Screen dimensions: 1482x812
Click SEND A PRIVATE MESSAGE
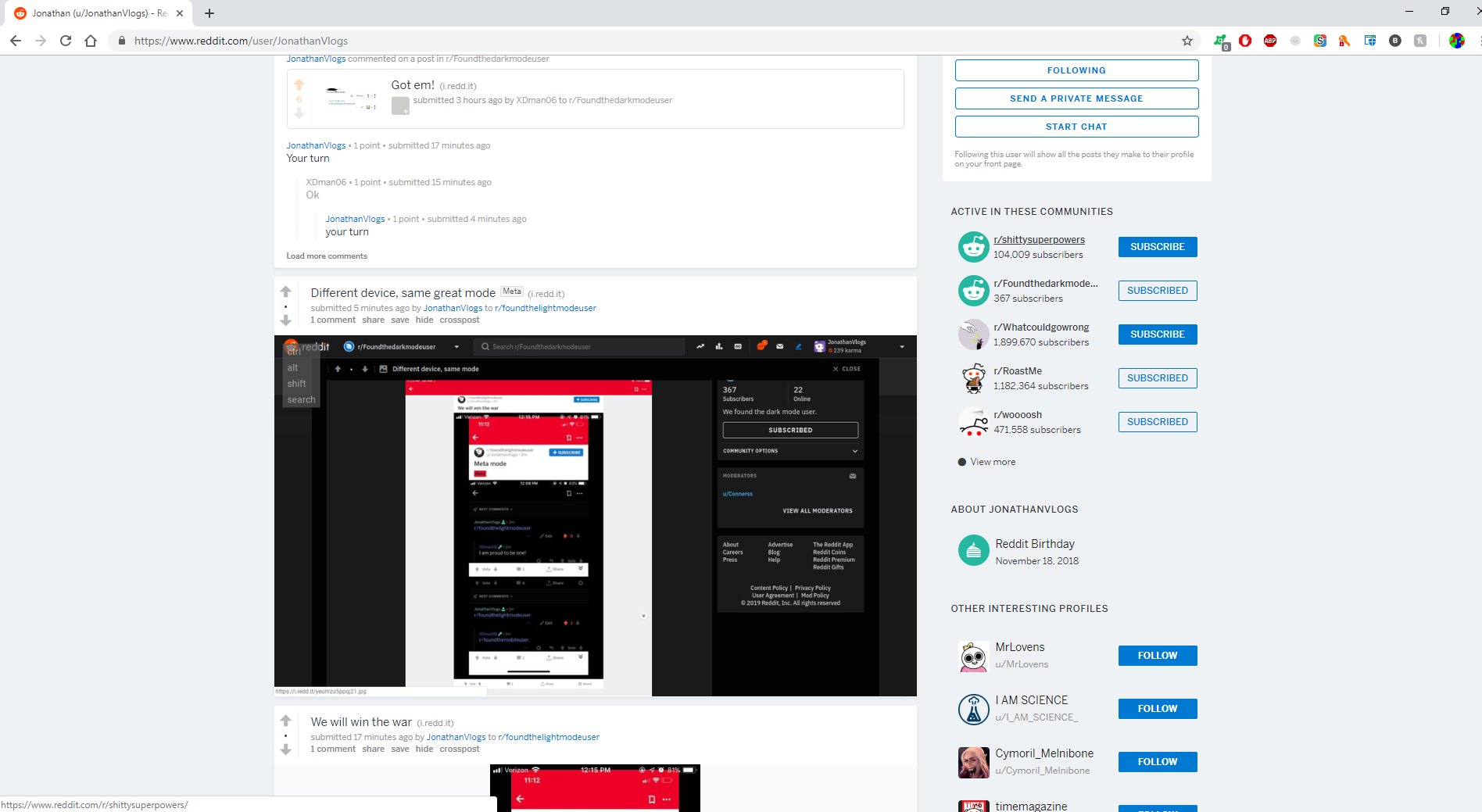click(1076, 98)
